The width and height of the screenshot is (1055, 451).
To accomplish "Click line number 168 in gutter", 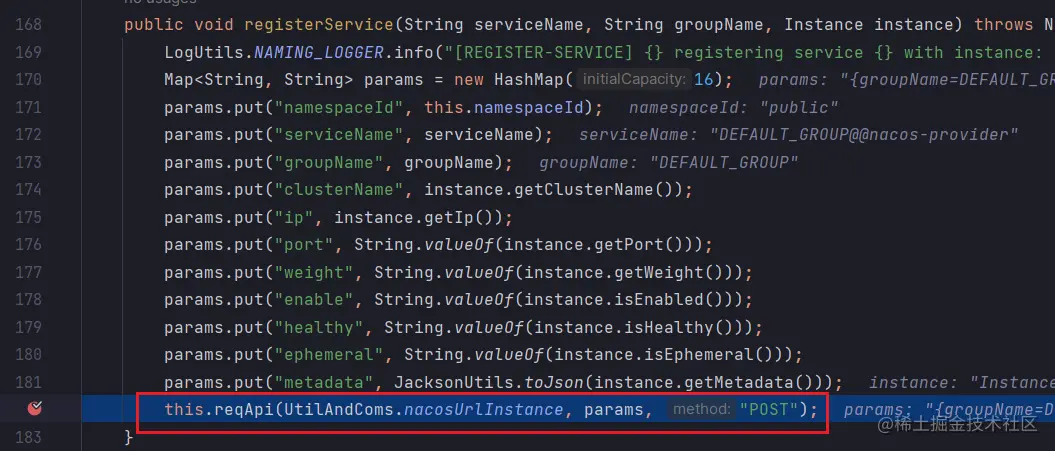I will pos(28,25).
